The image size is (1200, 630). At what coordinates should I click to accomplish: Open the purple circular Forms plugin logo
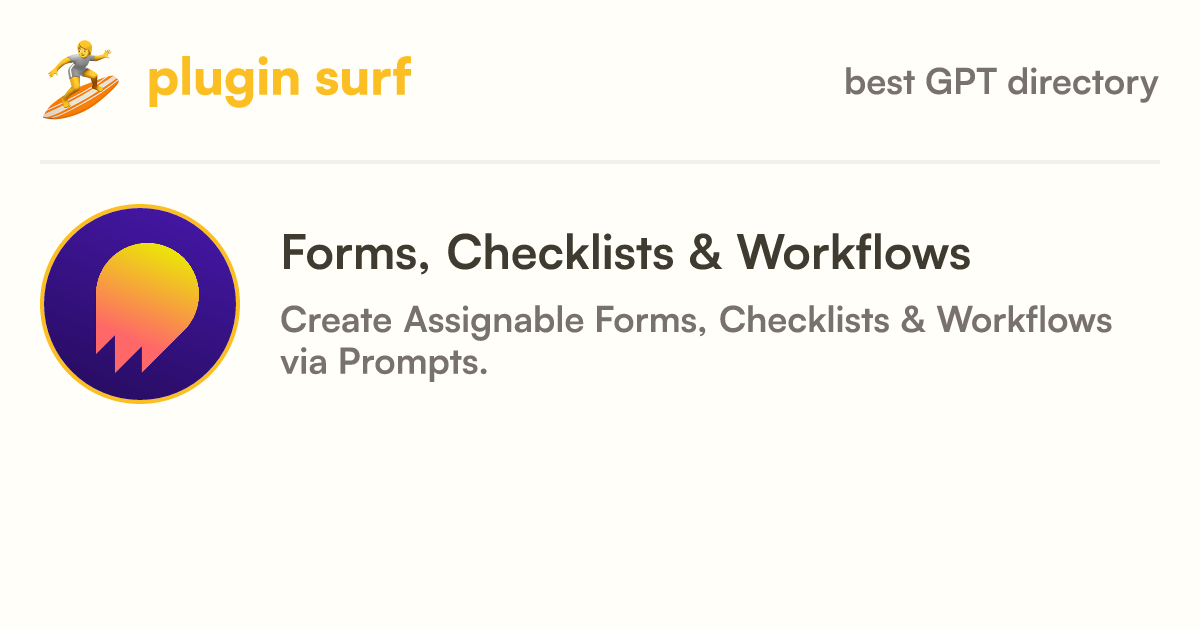click(140, 304)
